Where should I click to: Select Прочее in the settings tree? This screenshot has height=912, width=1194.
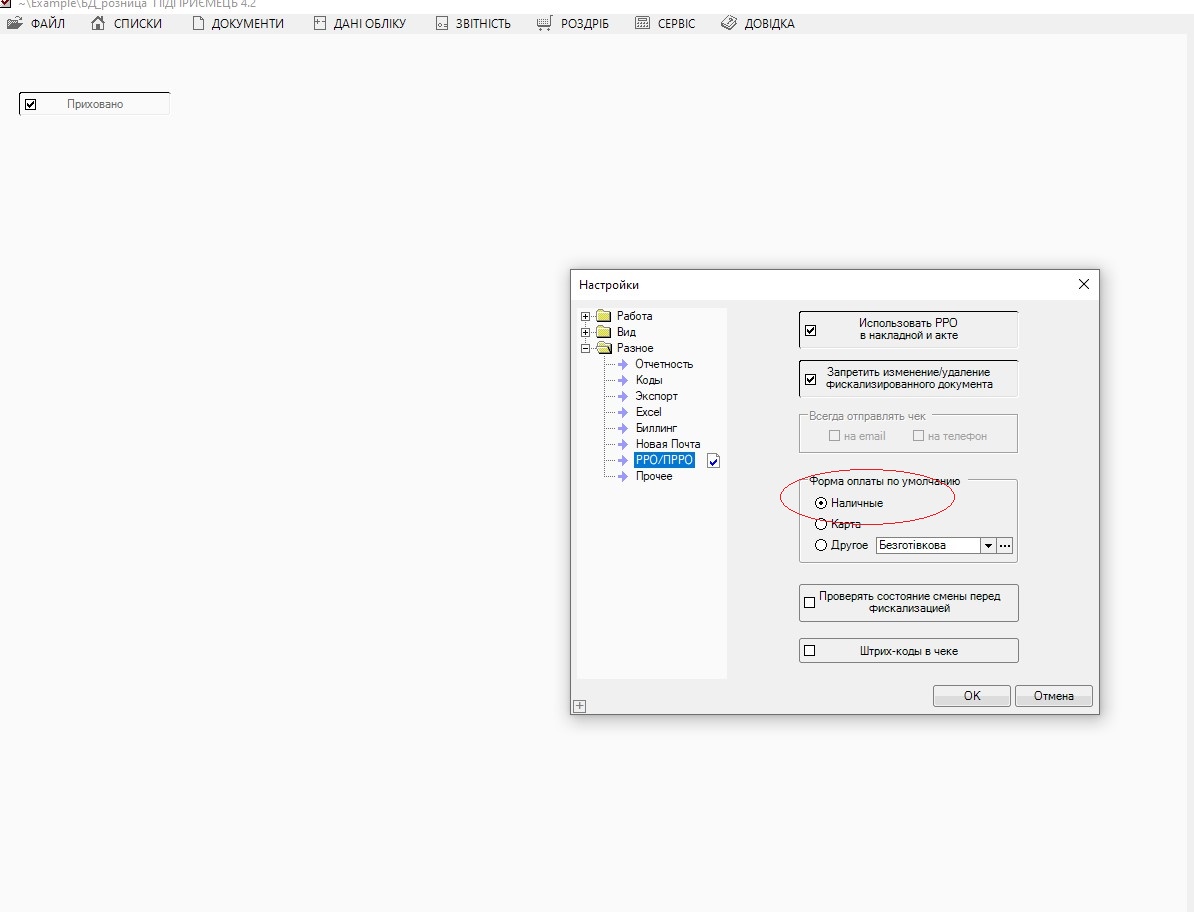click(654, 476)
